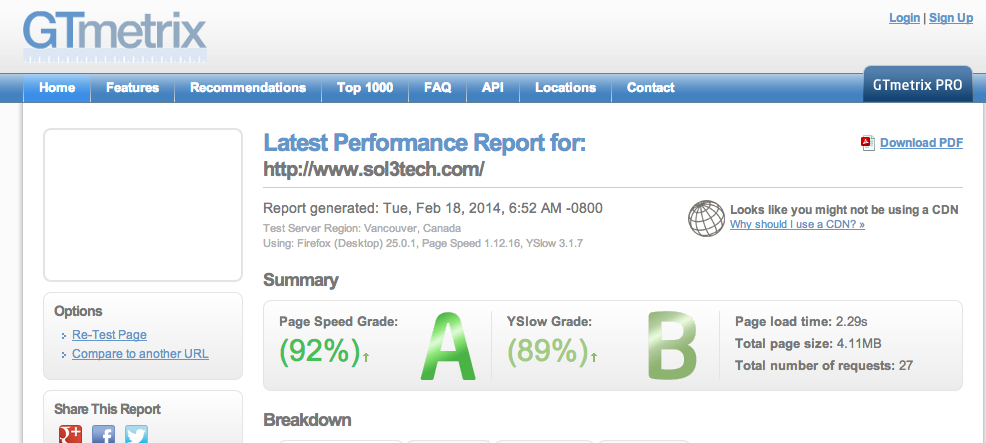
Task: Click the CDN globe icon
Action: click(x=706, y=218)
